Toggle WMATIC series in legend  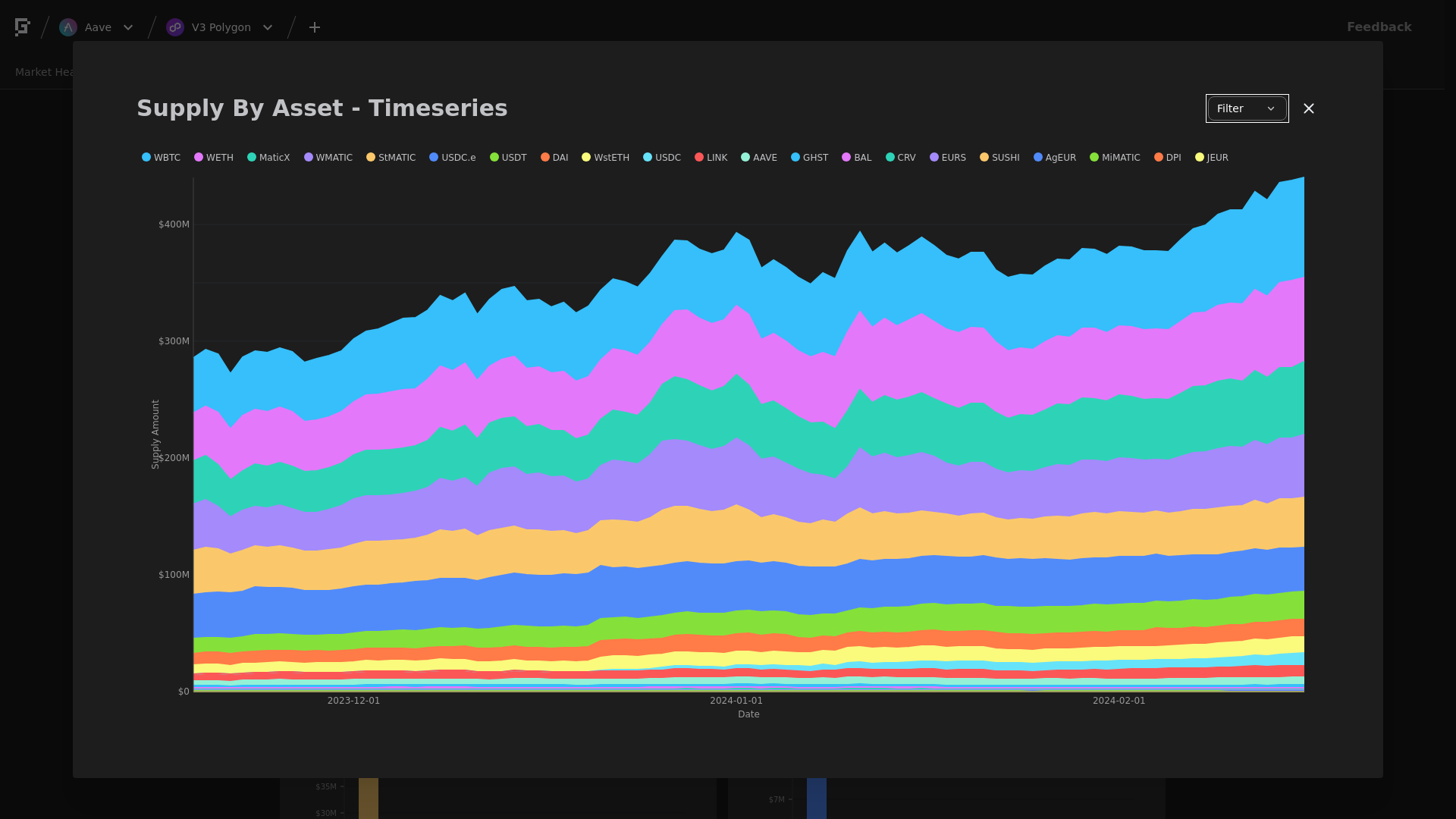(328, 158)
